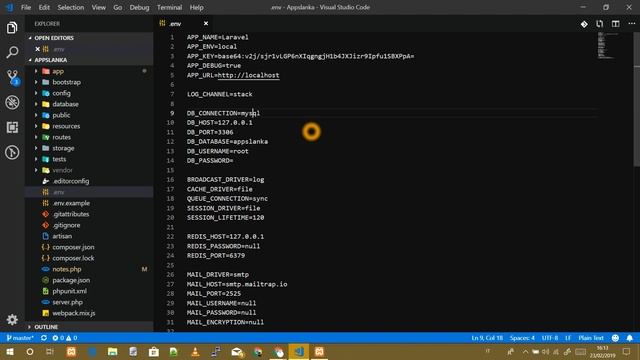Image resolution: width=640 pixels, height=360 pixels.
Task: Open the Explorer view in activity bar
Action: 12,28
